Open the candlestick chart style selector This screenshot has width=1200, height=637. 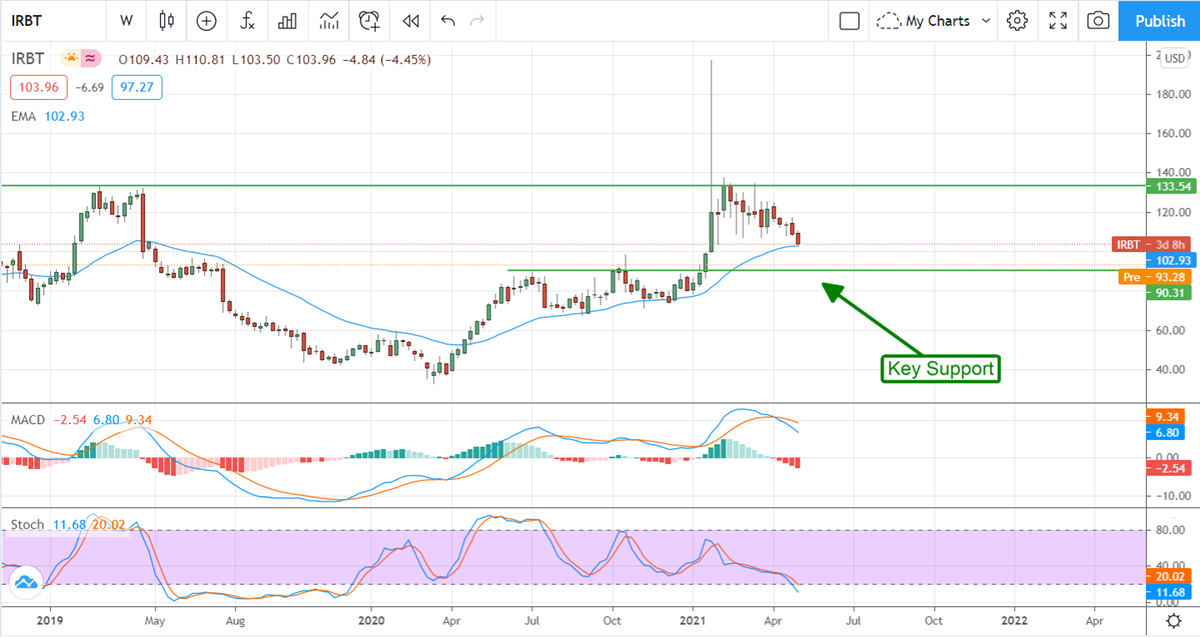166,20
